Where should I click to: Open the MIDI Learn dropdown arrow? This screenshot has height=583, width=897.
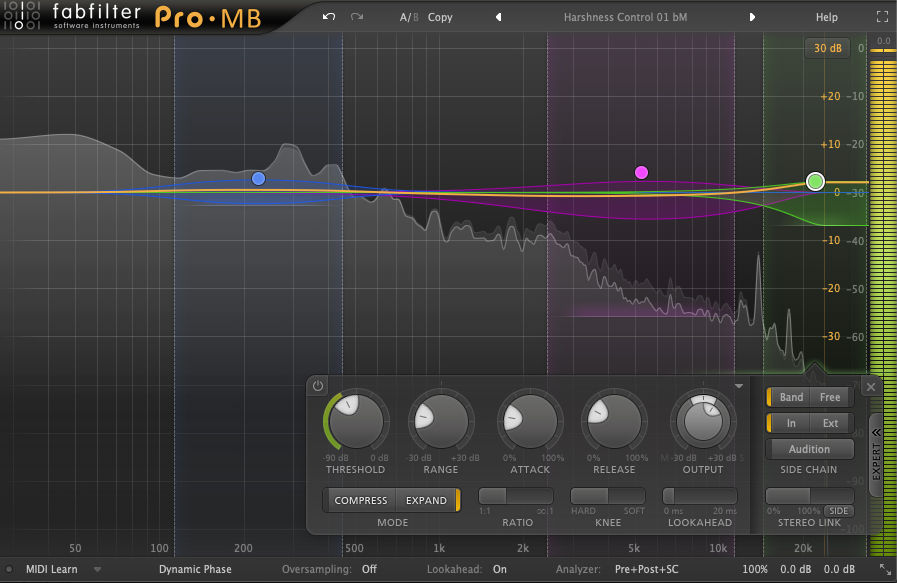pos(97,569)
